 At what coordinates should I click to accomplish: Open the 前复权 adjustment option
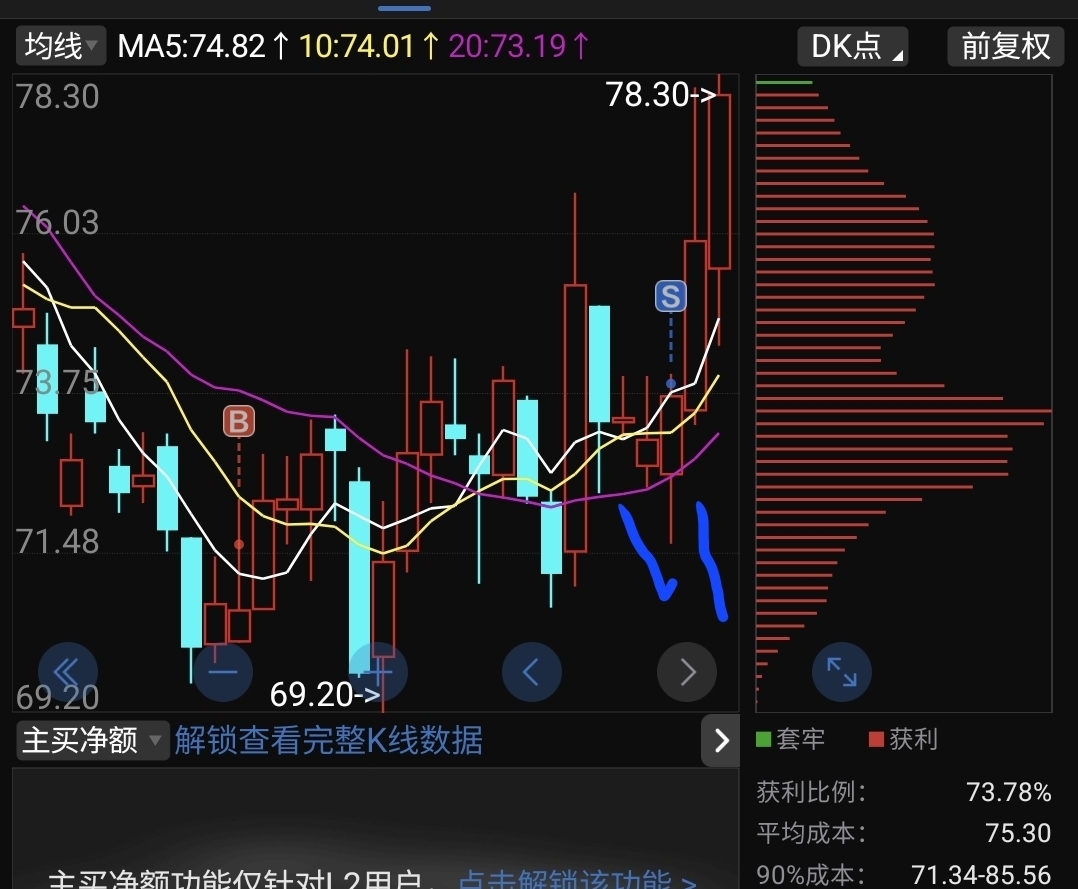[1005, 46]
